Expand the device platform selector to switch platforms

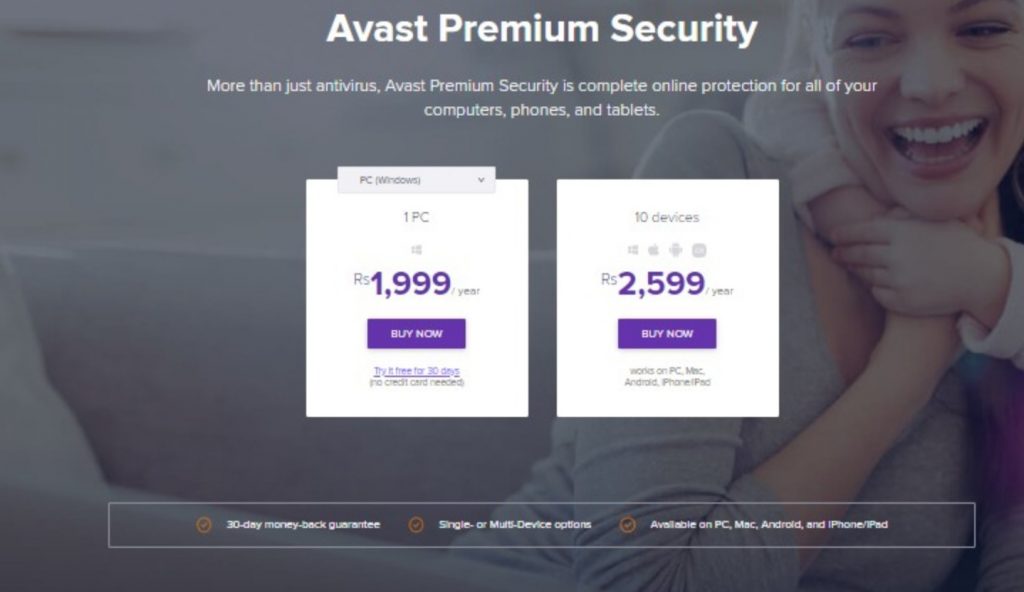[415, 179]
